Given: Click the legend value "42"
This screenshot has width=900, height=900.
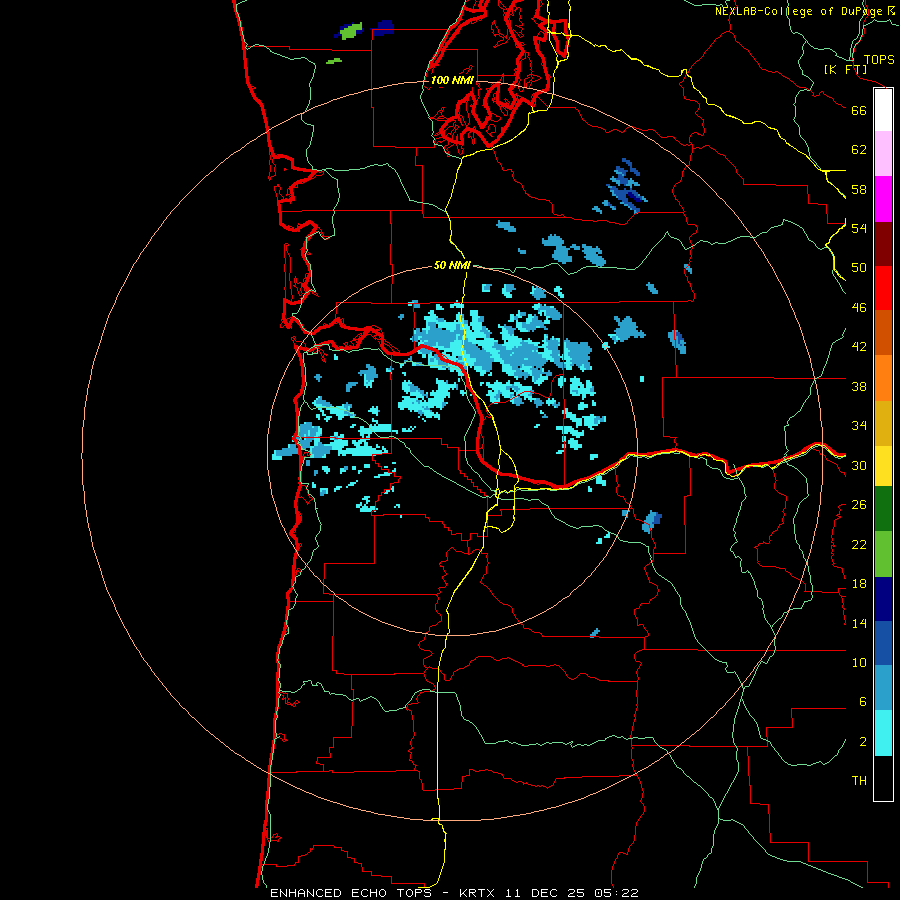Looking at the screenshot, I should coord(859,347).
